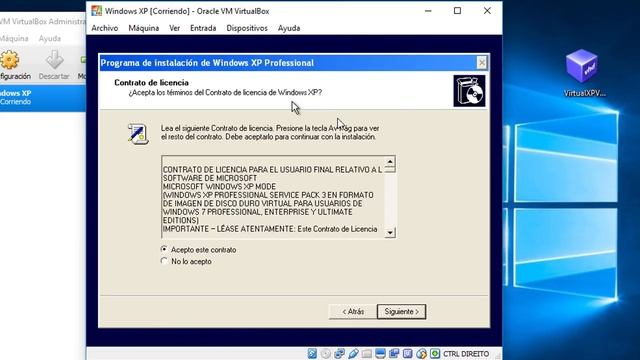Viewport: 640px width, 360px height.
Task: Click 'Contrato de licencia' heading
Action: pyautogui.click(x=151, y=82)
